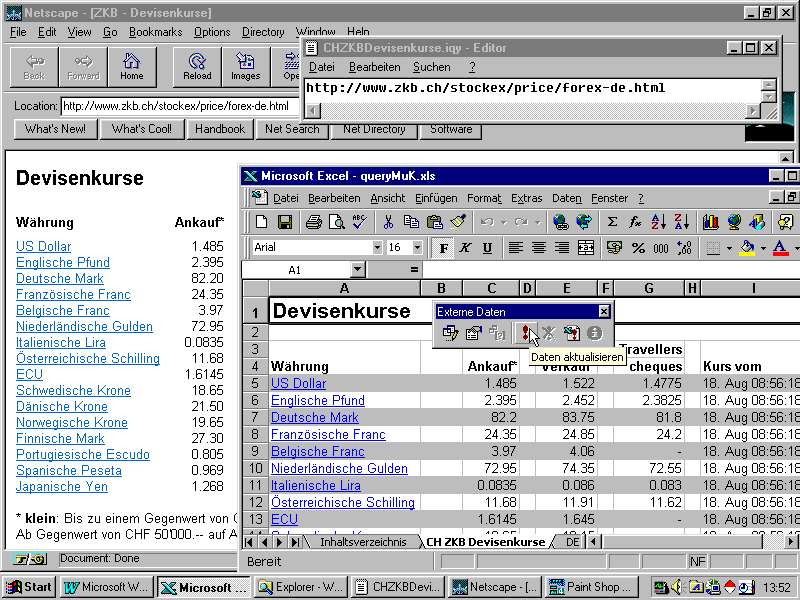This screenshot has width=800, height=600.
Task: Switch to Inhaltsverzeichnis sheet tab
Action: coord(363,542)
